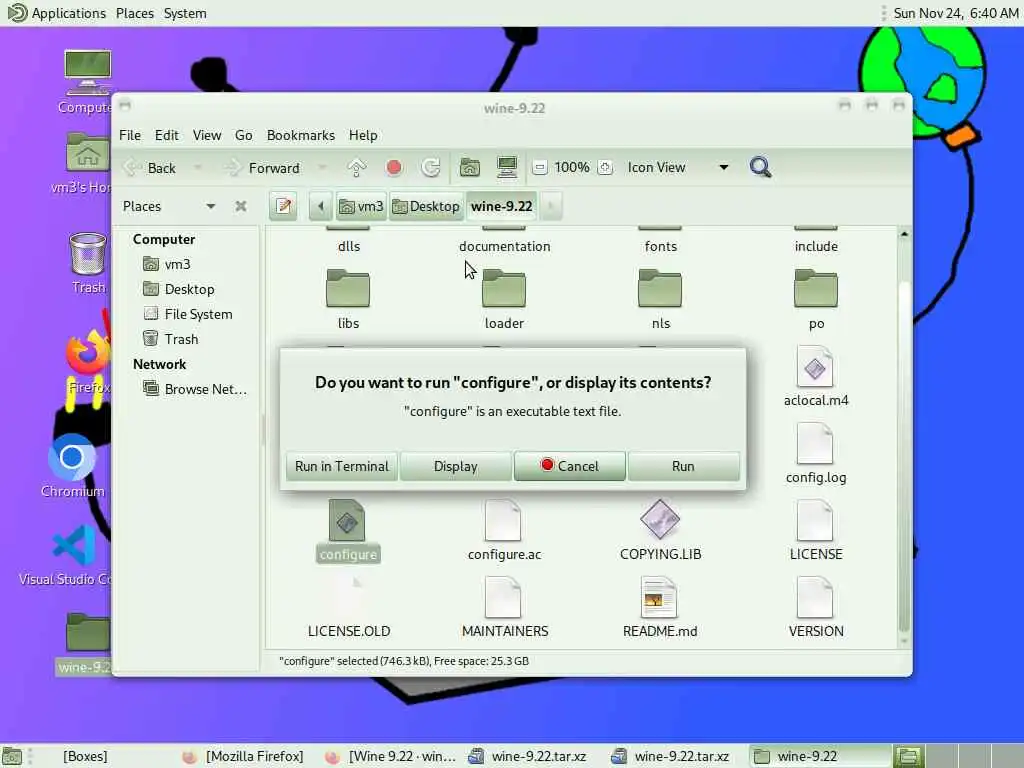Select LICENSE file icon
Screen dimensions: 1024x768
(815, 520)
